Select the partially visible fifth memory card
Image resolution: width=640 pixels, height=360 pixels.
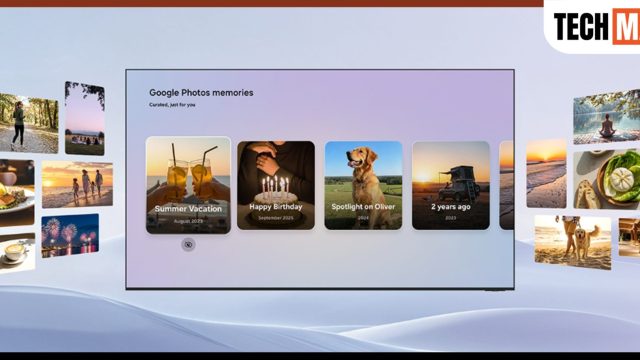pos(507,185)
